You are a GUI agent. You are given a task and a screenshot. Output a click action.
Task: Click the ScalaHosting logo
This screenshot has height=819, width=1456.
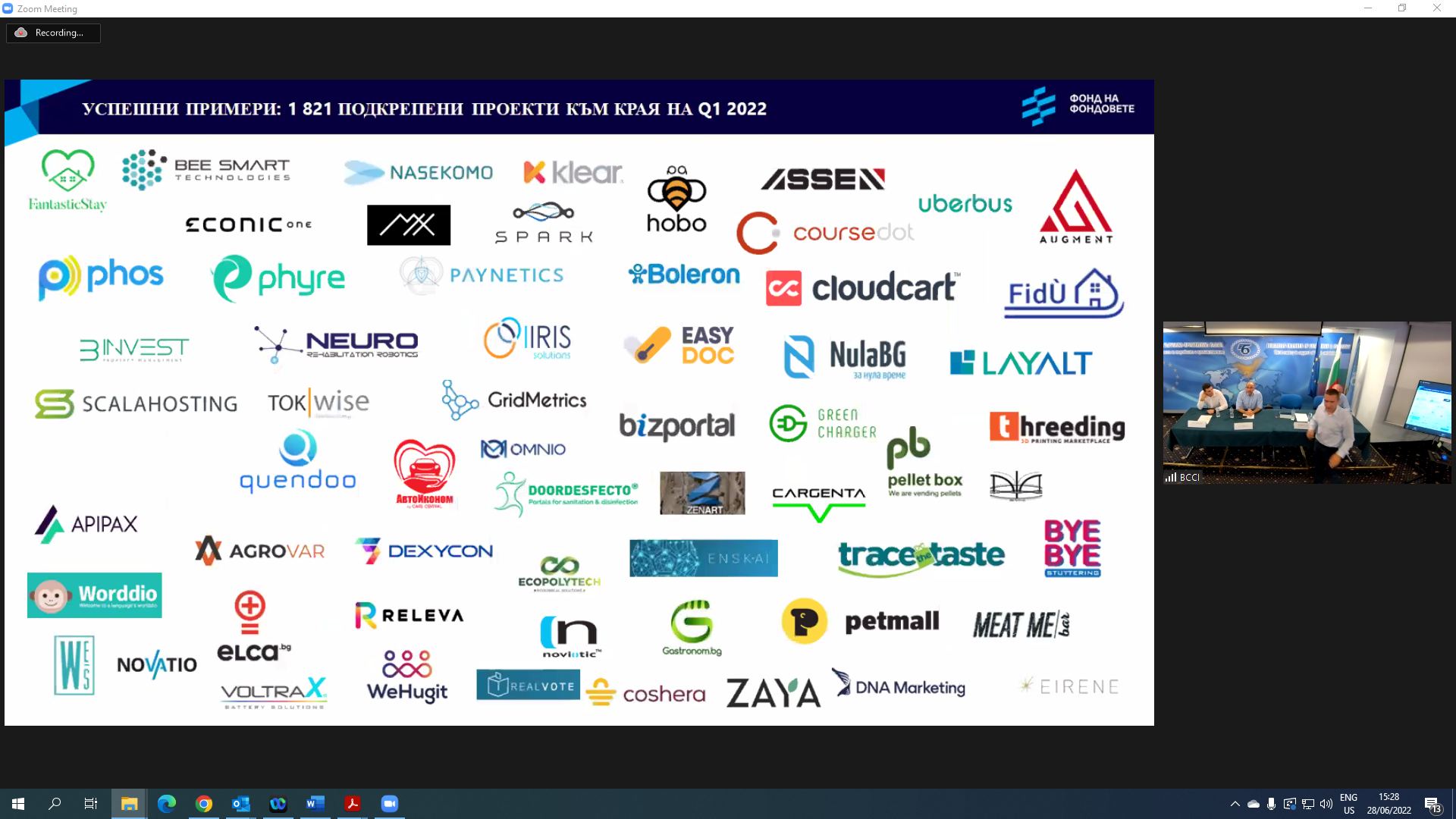136,403
